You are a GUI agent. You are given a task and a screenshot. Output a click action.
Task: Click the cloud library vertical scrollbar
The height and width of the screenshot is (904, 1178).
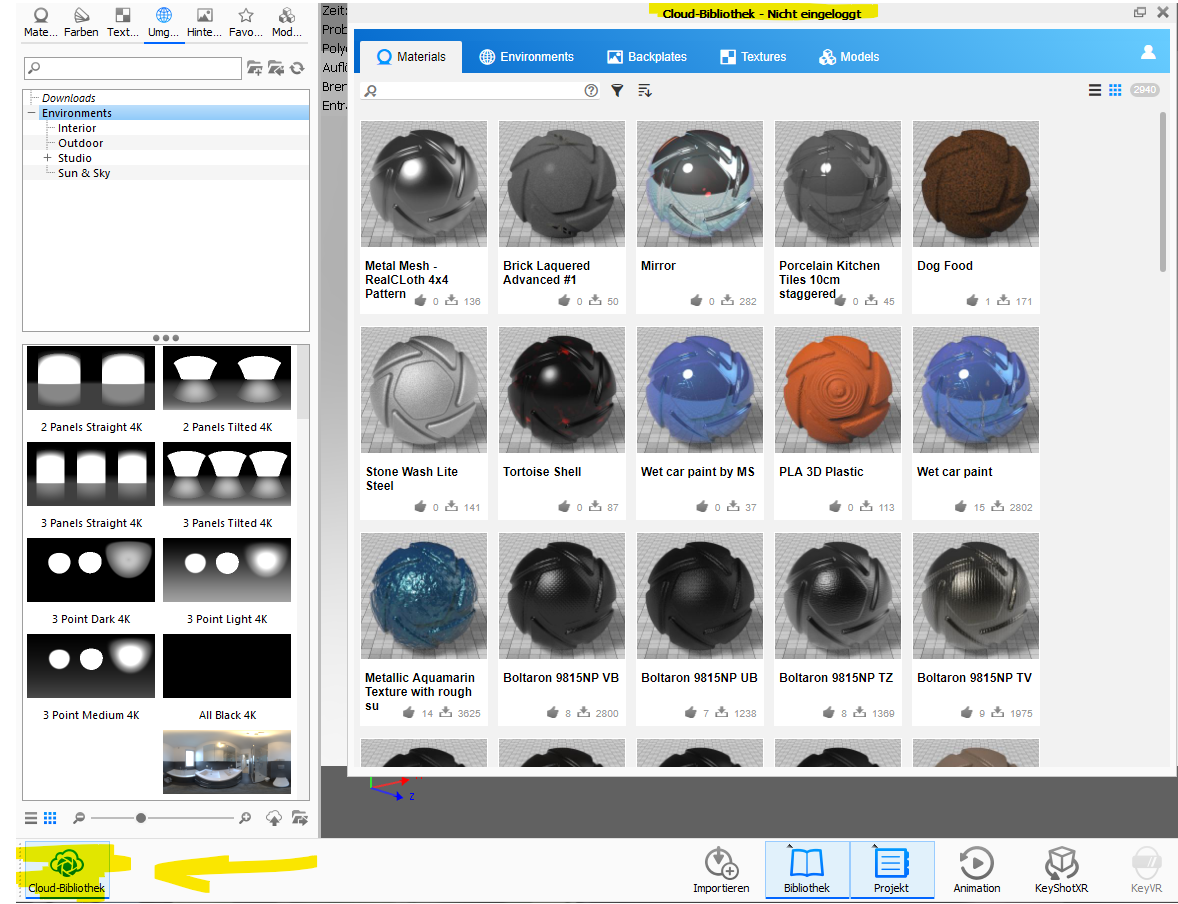point(1163,192)
